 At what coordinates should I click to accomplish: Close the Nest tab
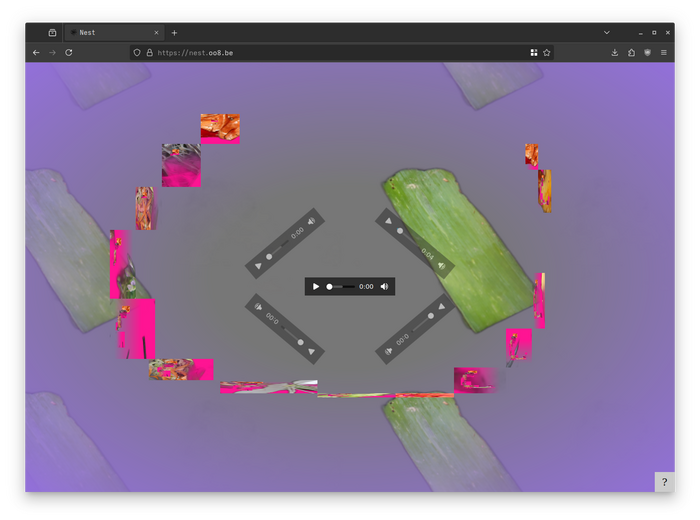(x=156, y=33)
